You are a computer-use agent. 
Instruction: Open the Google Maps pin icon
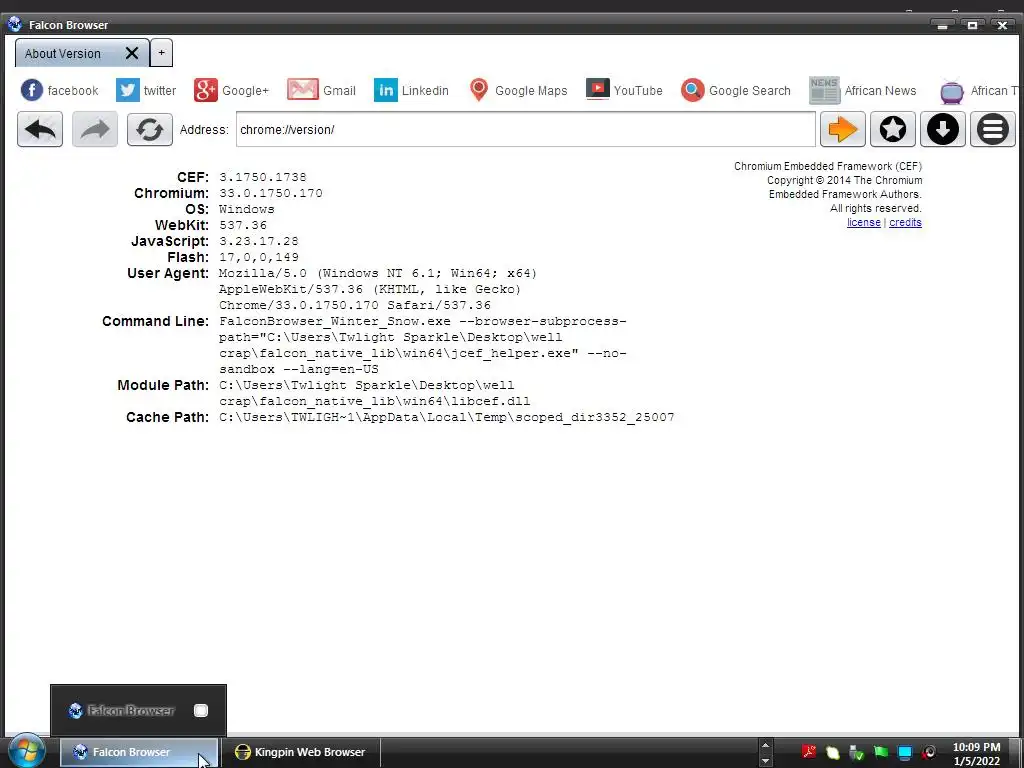[479, 90]
